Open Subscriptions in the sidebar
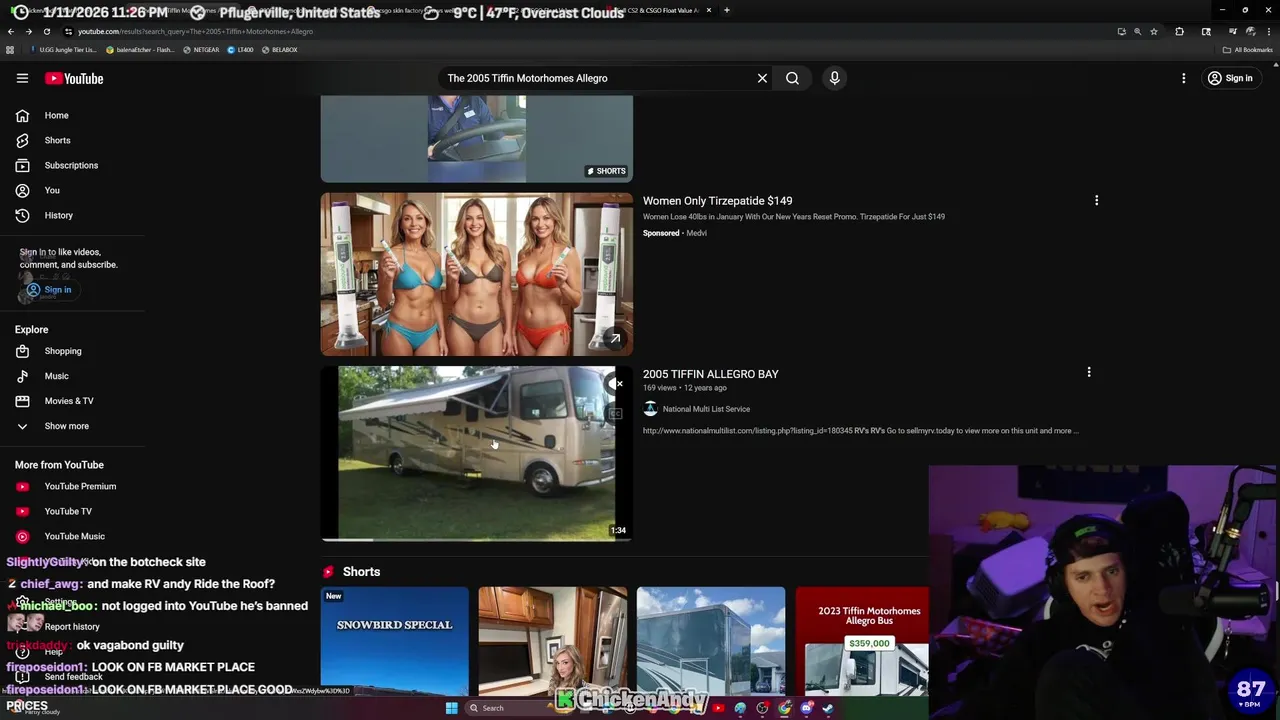Screen dimensions: 1280x720 pyautogui.click(x=72, y=165)
